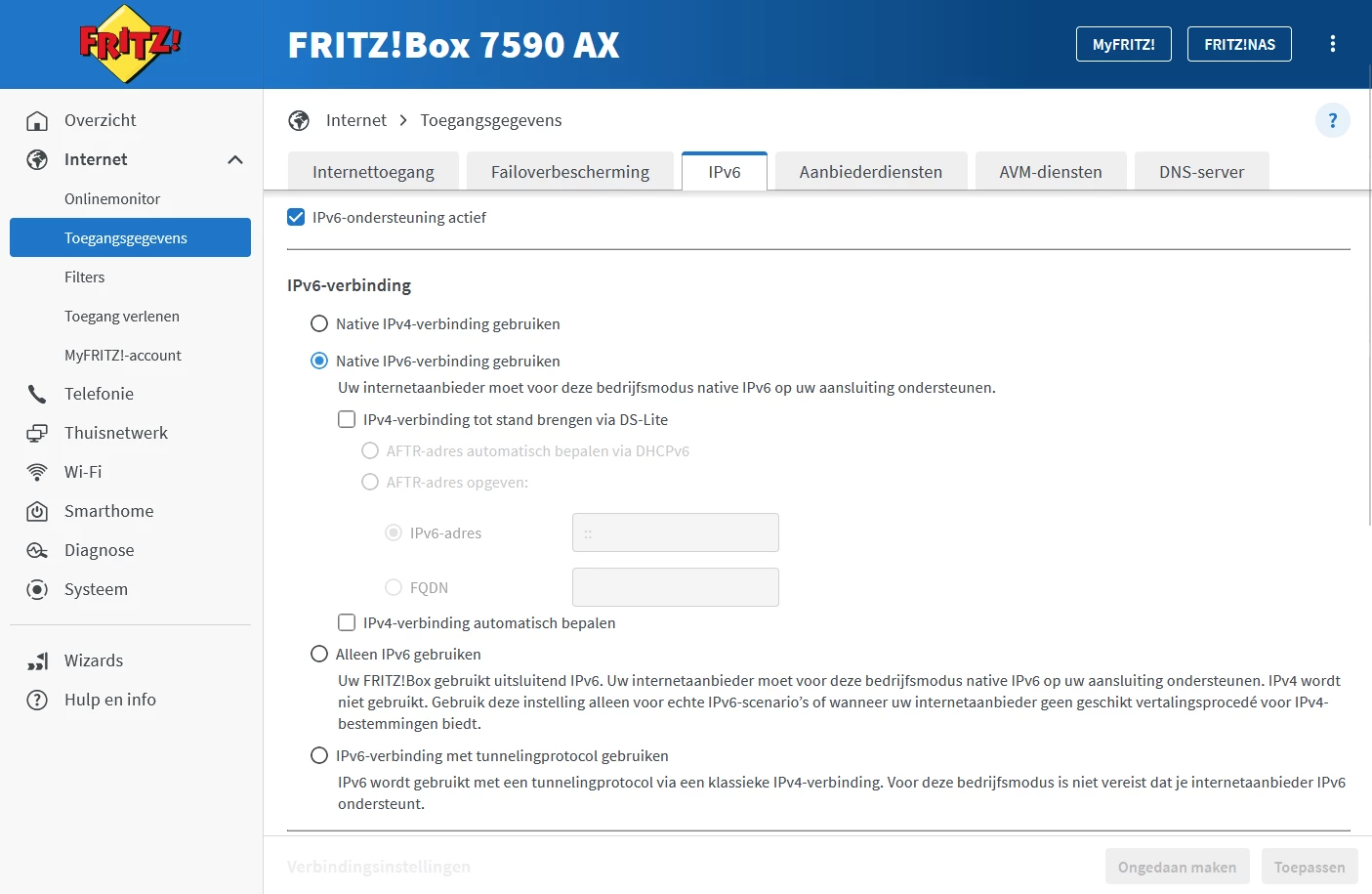This screenshot has width=1372, height=894.
Task: Click the FRITZ!Box 7590 AX title
Action: point(454,45)
